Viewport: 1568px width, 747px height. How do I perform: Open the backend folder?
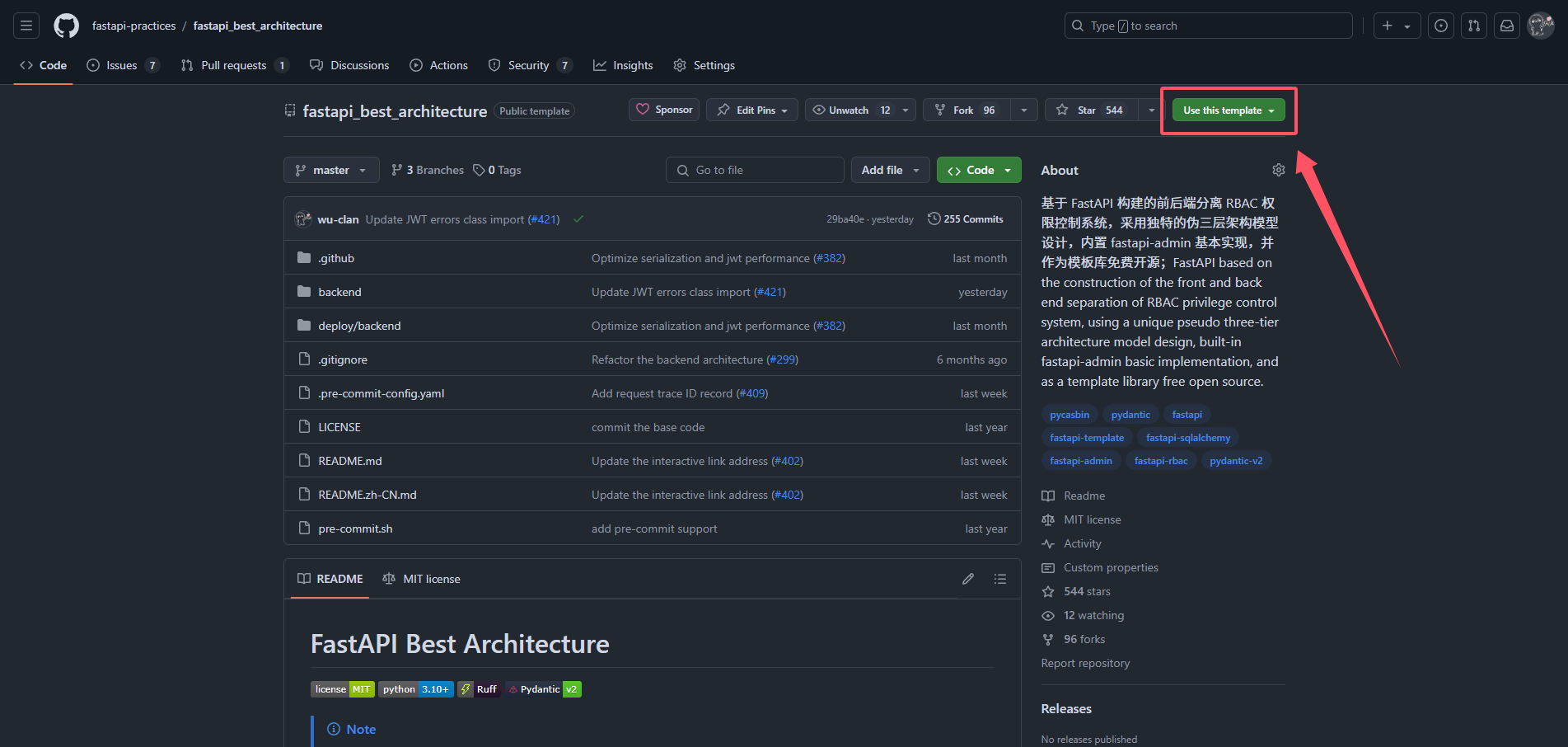click(339, 292)
